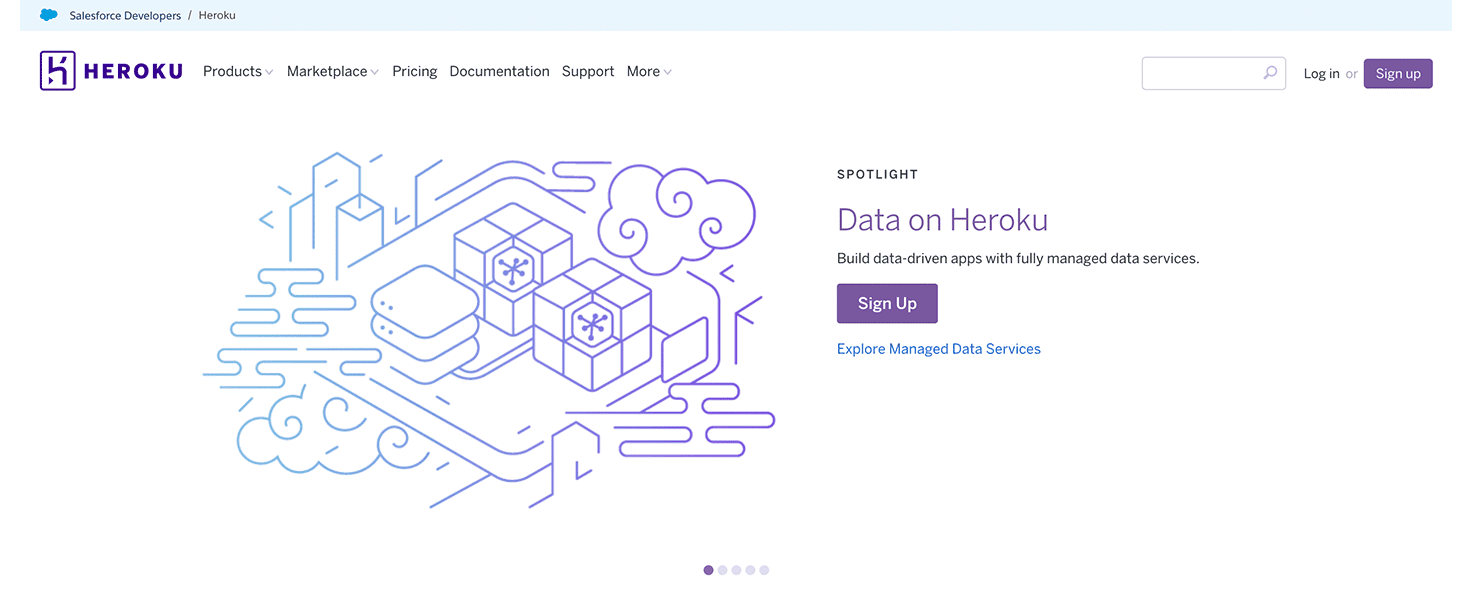Select the Support navigation item

[587, 71]
